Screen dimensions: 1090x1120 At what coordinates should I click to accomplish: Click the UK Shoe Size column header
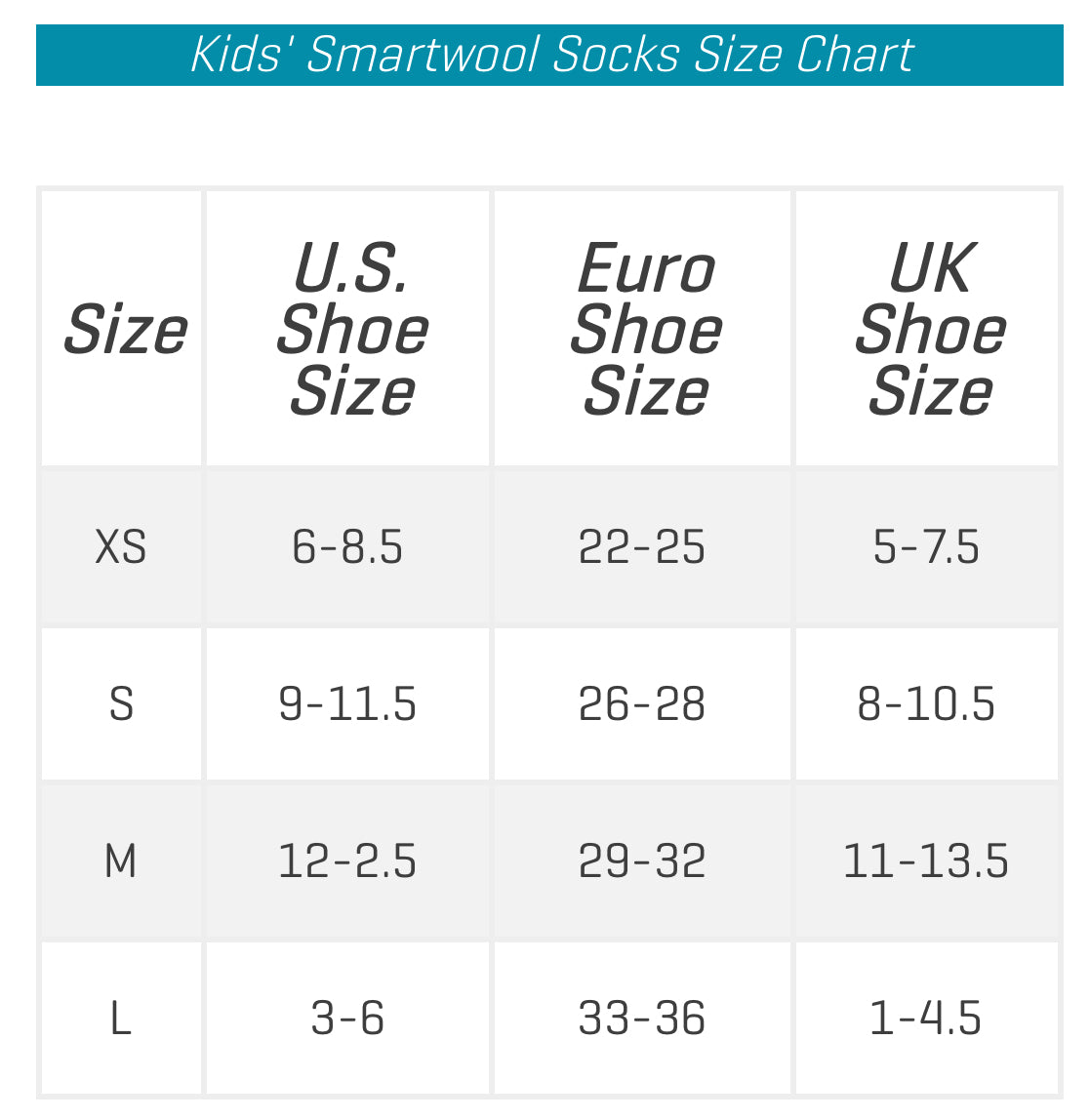pyautogui.click(x=928, y=330)
